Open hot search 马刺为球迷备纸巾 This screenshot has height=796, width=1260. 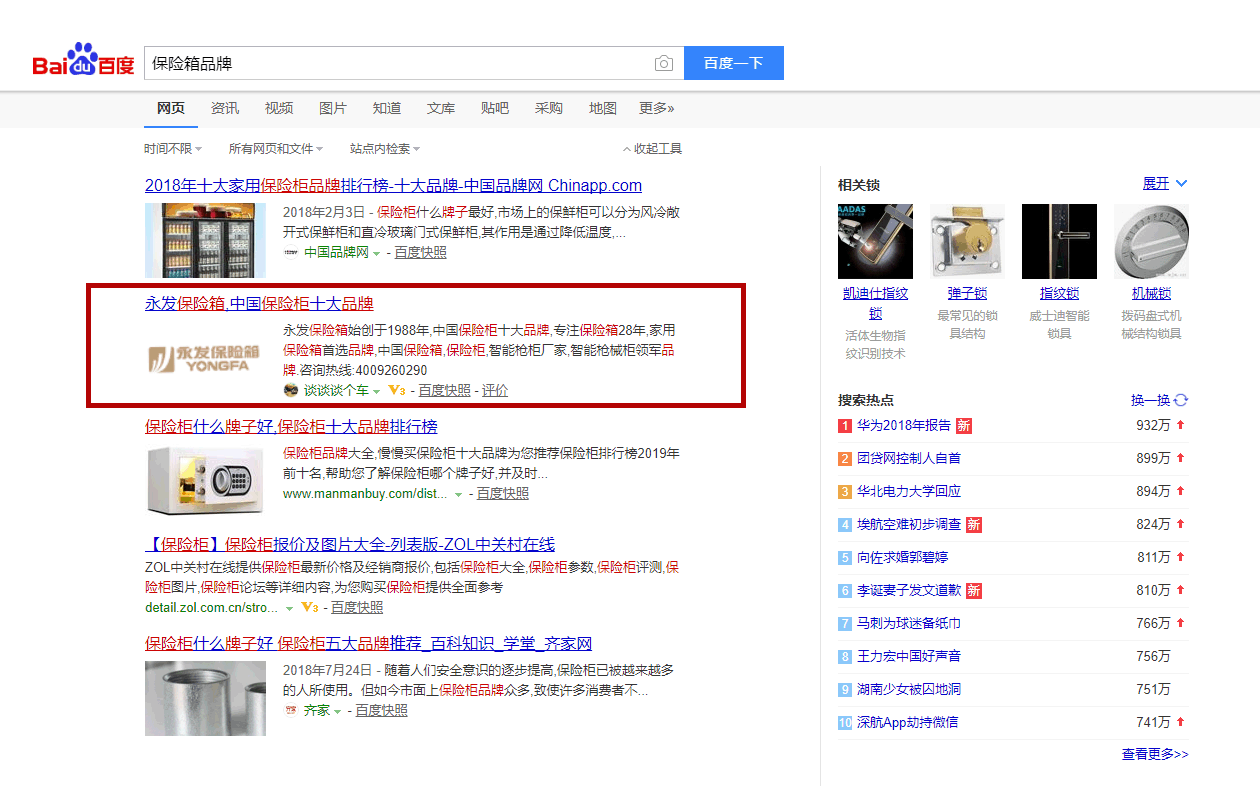[x=908, y=623]
